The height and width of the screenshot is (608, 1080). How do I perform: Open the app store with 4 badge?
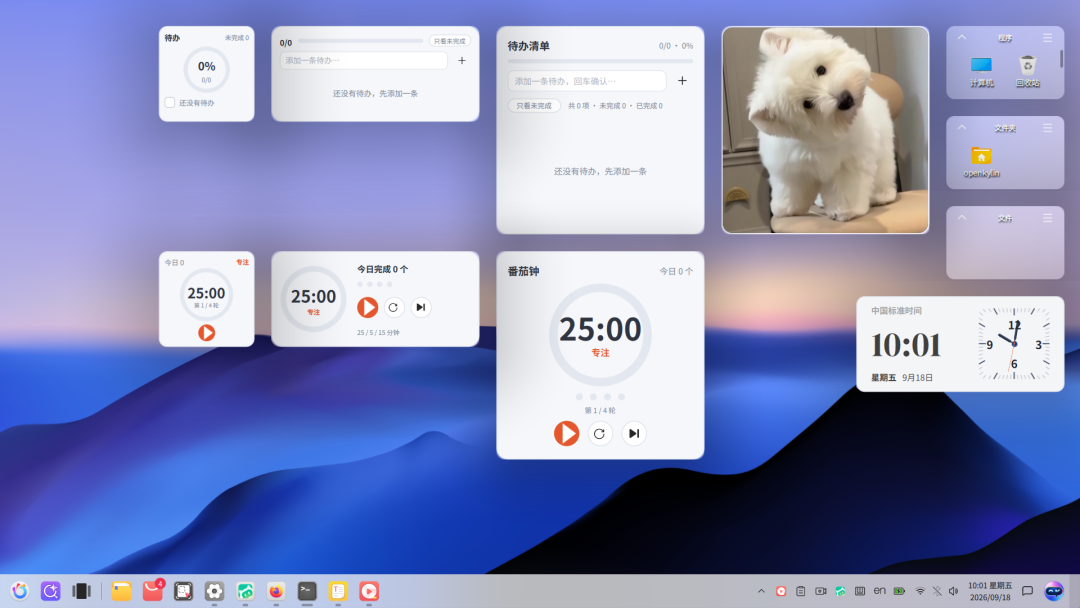point(152,591)
